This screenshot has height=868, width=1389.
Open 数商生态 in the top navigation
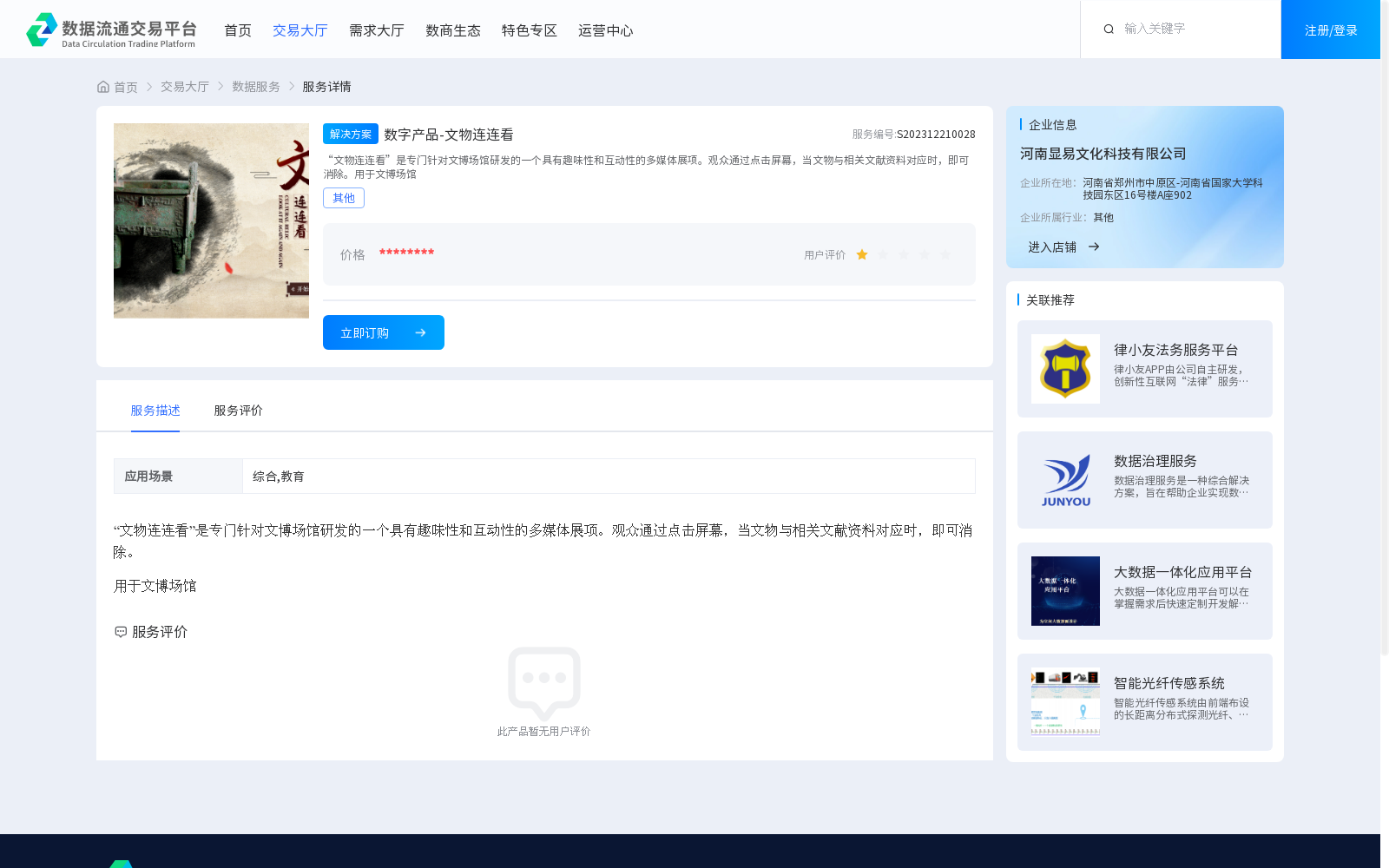tap(453, 30)
